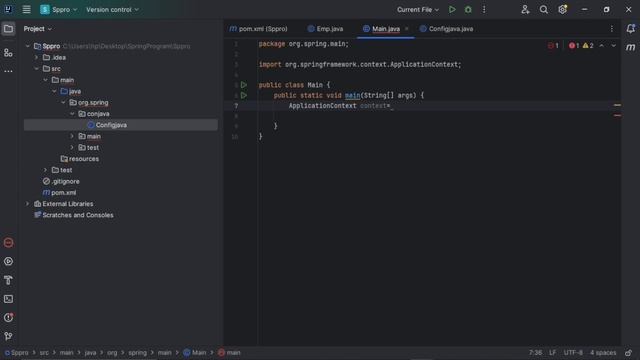The height and width of the screenshot is (360, 640).
Task: Open the editor tabs options menu
Action: pyautogui.click(x=611, y=29)
